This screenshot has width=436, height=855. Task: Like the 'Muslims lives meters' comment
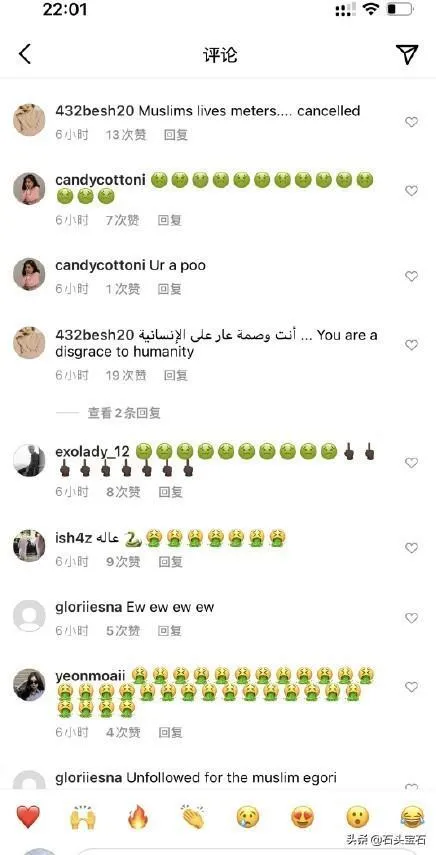(411, 122)
